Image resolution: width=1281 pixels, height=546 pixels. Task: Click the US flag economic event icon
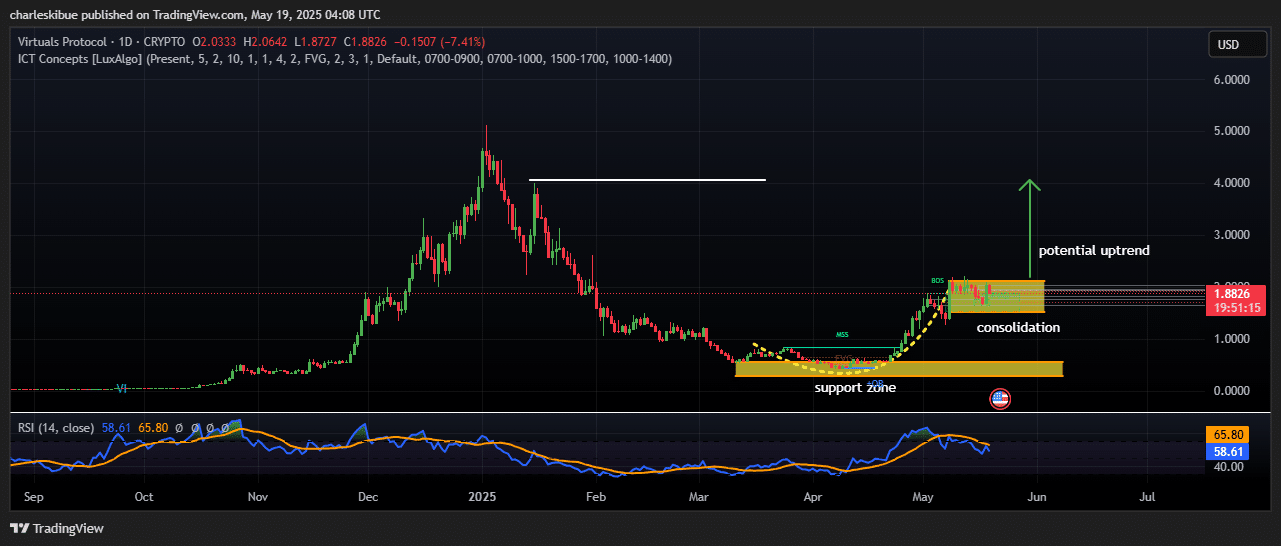[x=999, y=399]
